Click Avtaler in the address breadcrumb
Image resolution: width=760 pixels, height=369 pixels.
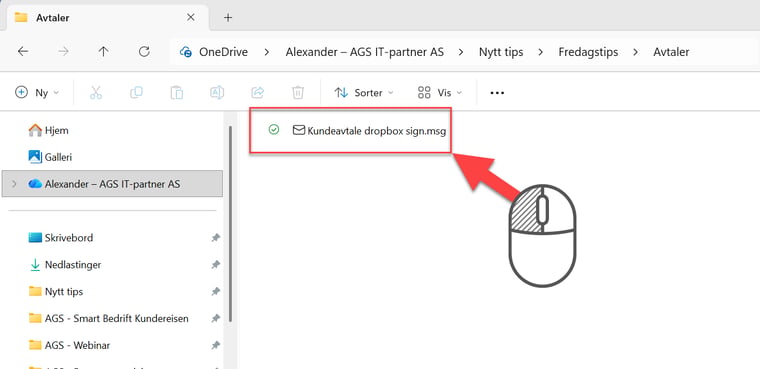(x=671, y=52)
